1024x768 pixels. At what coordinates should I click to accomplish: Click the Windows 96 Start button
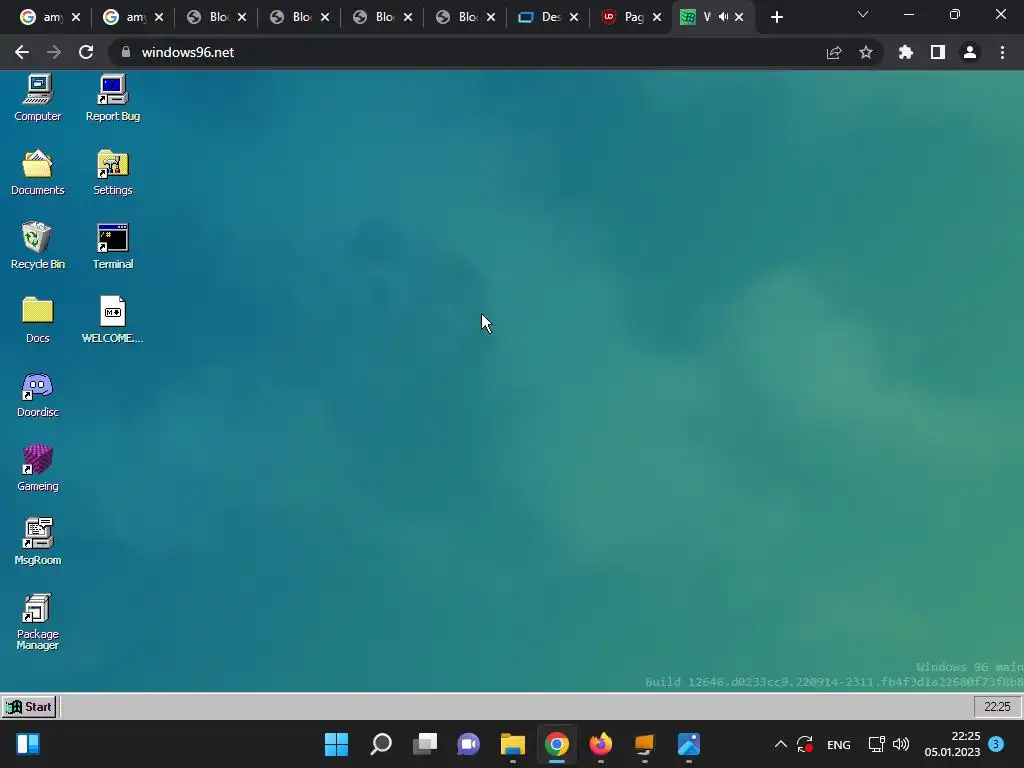(x=29, y=707)
